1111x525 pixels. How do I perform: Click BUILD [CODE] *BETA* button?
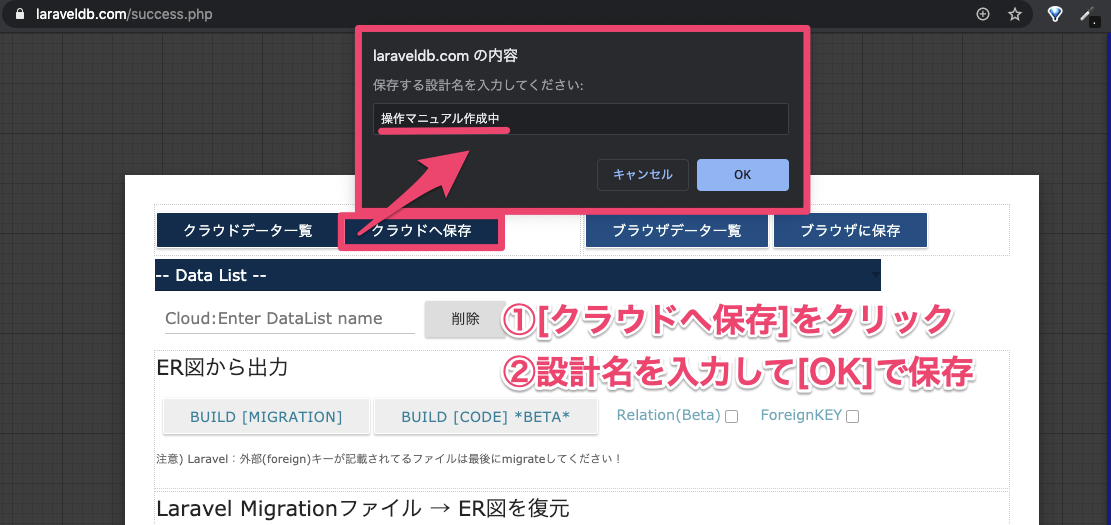485,417
